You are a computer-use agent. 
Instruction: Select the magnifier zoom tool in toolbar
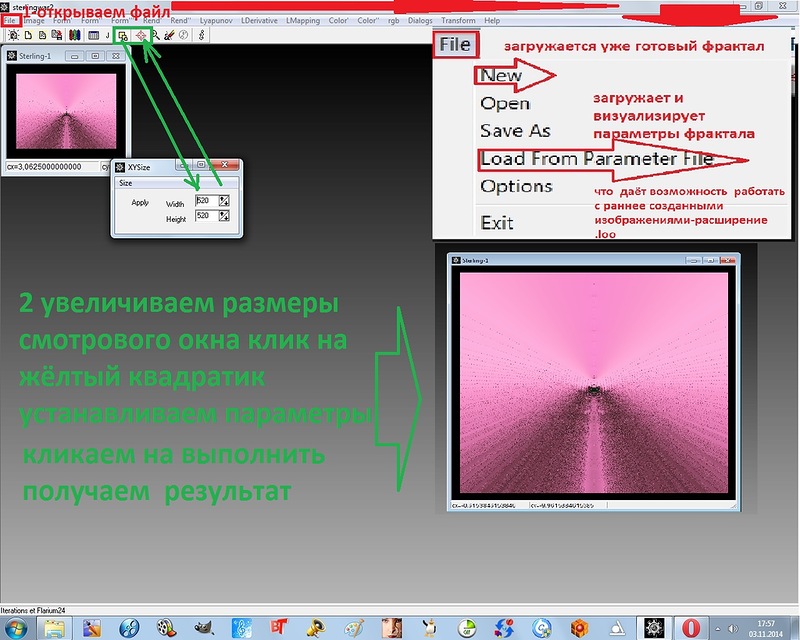click(x=156, y=34)
